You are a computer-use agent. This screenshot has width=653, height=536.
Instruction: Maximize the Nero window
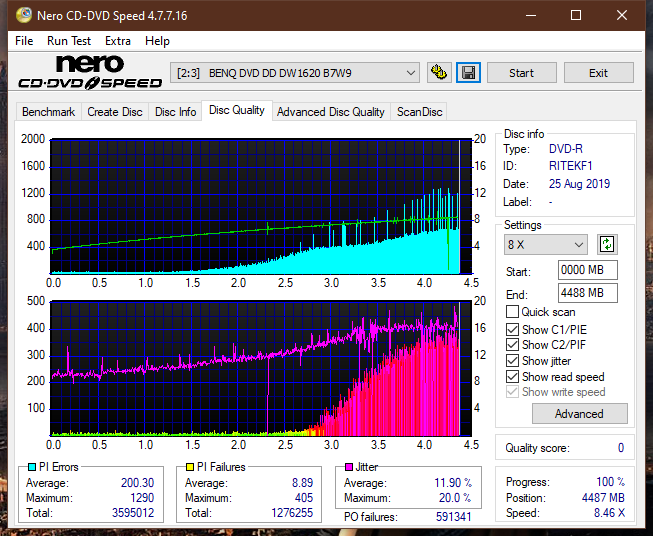click(x=576, y=15)
